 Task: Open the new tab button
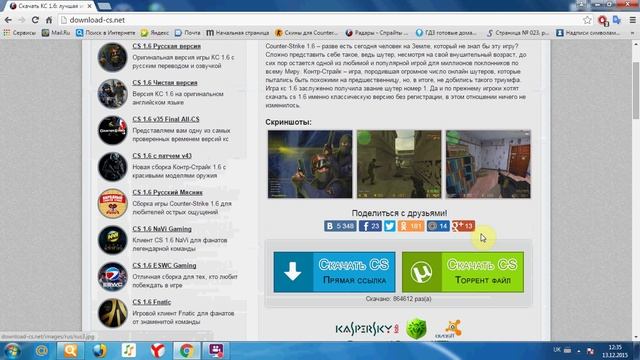104,6
